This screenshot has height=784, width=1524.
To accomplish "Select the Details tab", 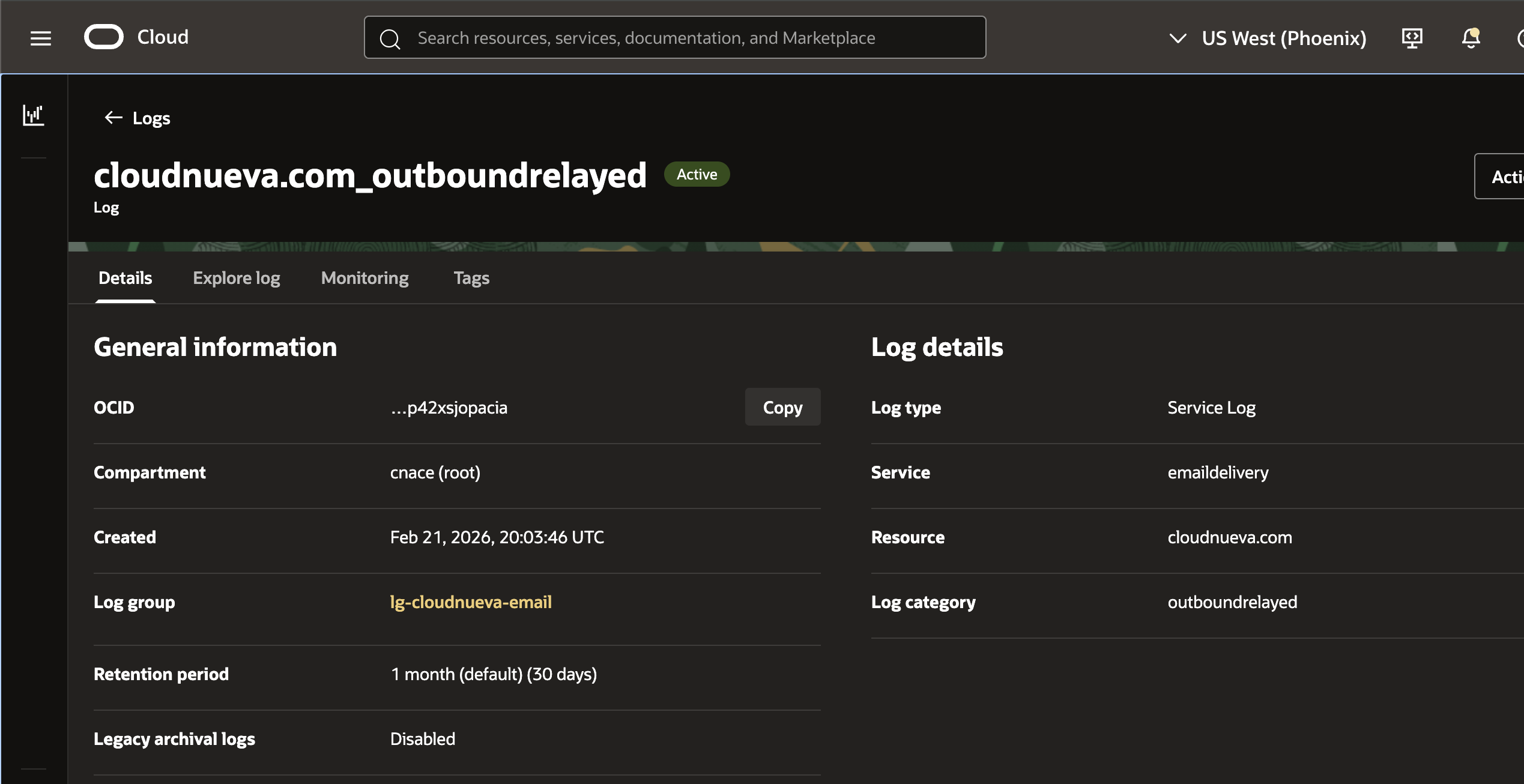I will 125,277.
